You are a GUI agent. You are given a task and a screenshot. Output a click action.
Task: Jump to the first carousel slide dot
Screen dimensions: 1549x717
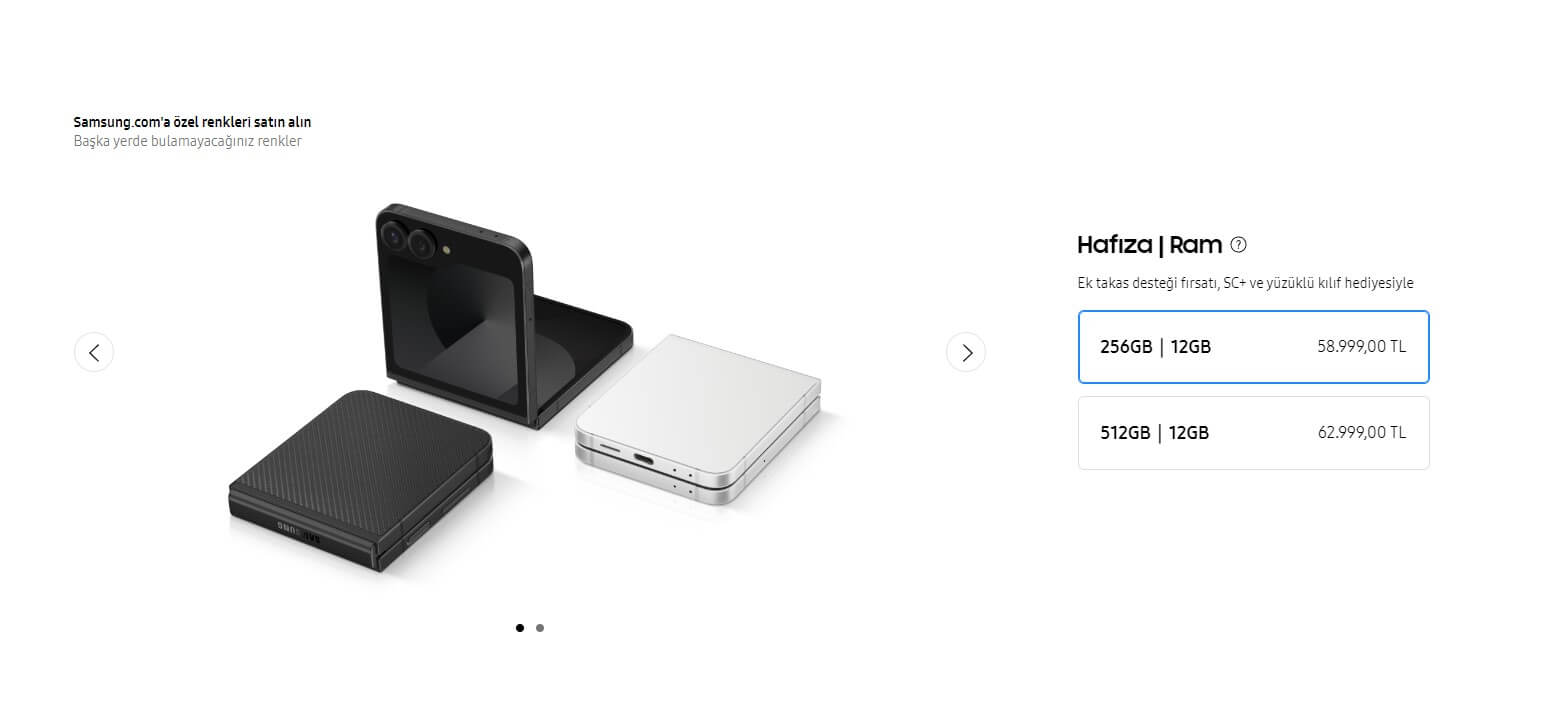point(520,628)
